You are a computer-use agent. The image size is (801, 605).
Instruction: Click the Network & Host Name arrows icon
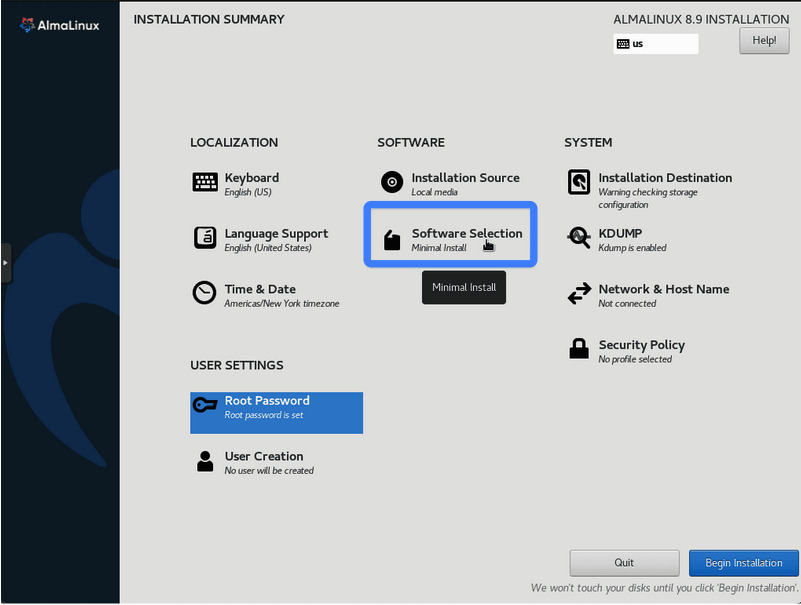click(x=579, y=294)
